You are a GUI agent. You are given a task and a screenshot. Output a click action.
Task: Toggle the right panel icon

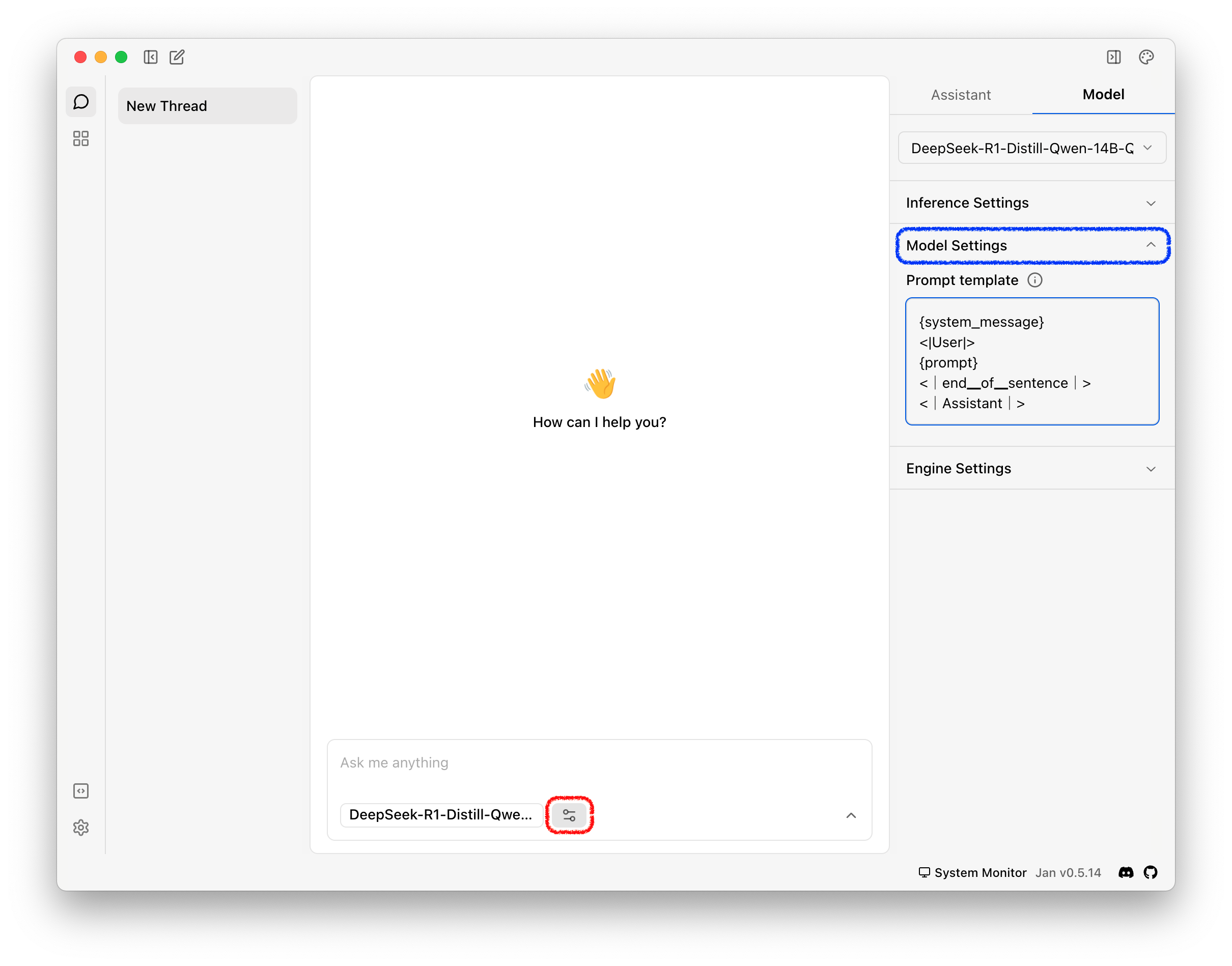[x=1114, y=57]
